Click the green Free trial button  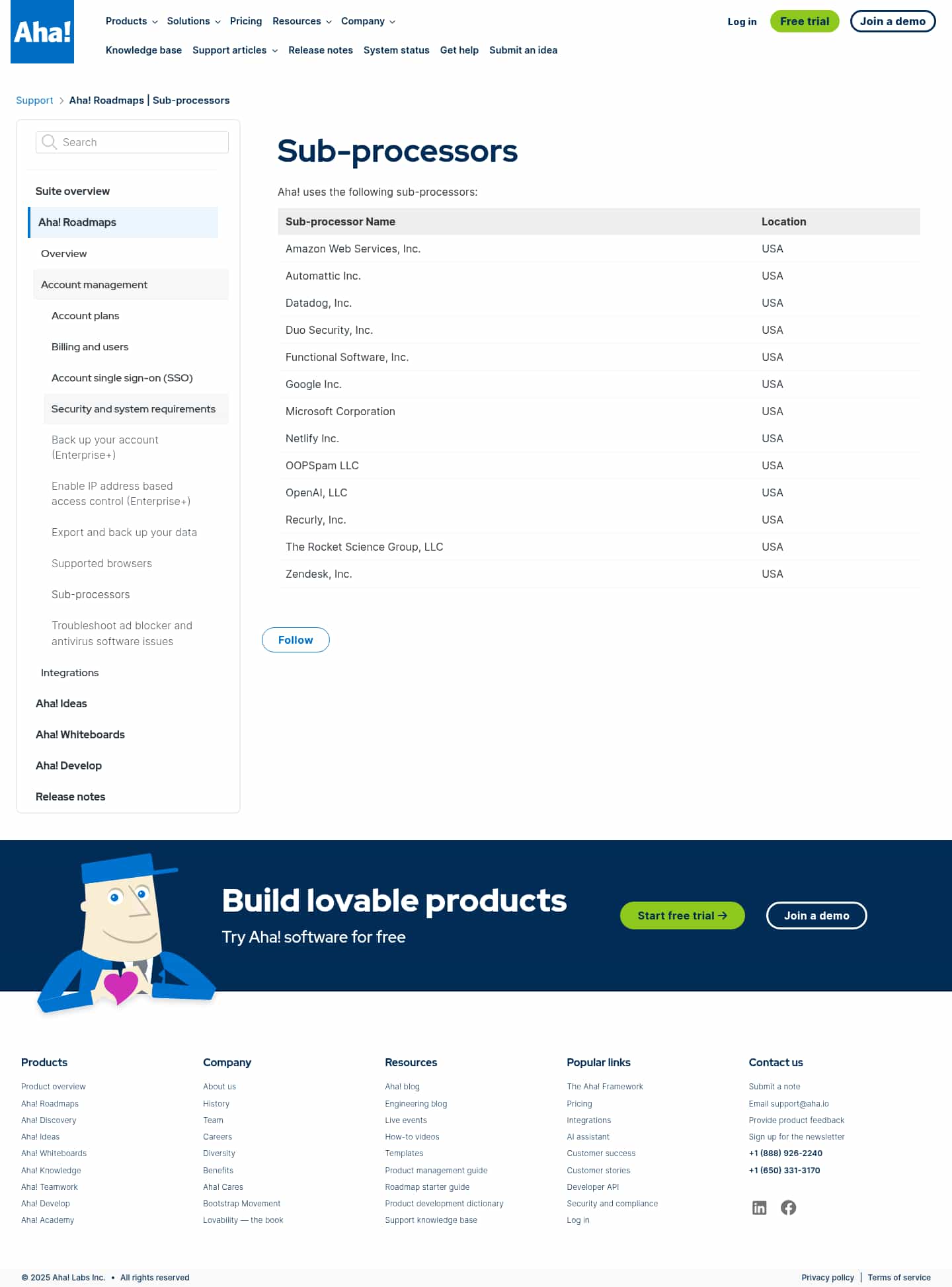pos(805,21)
